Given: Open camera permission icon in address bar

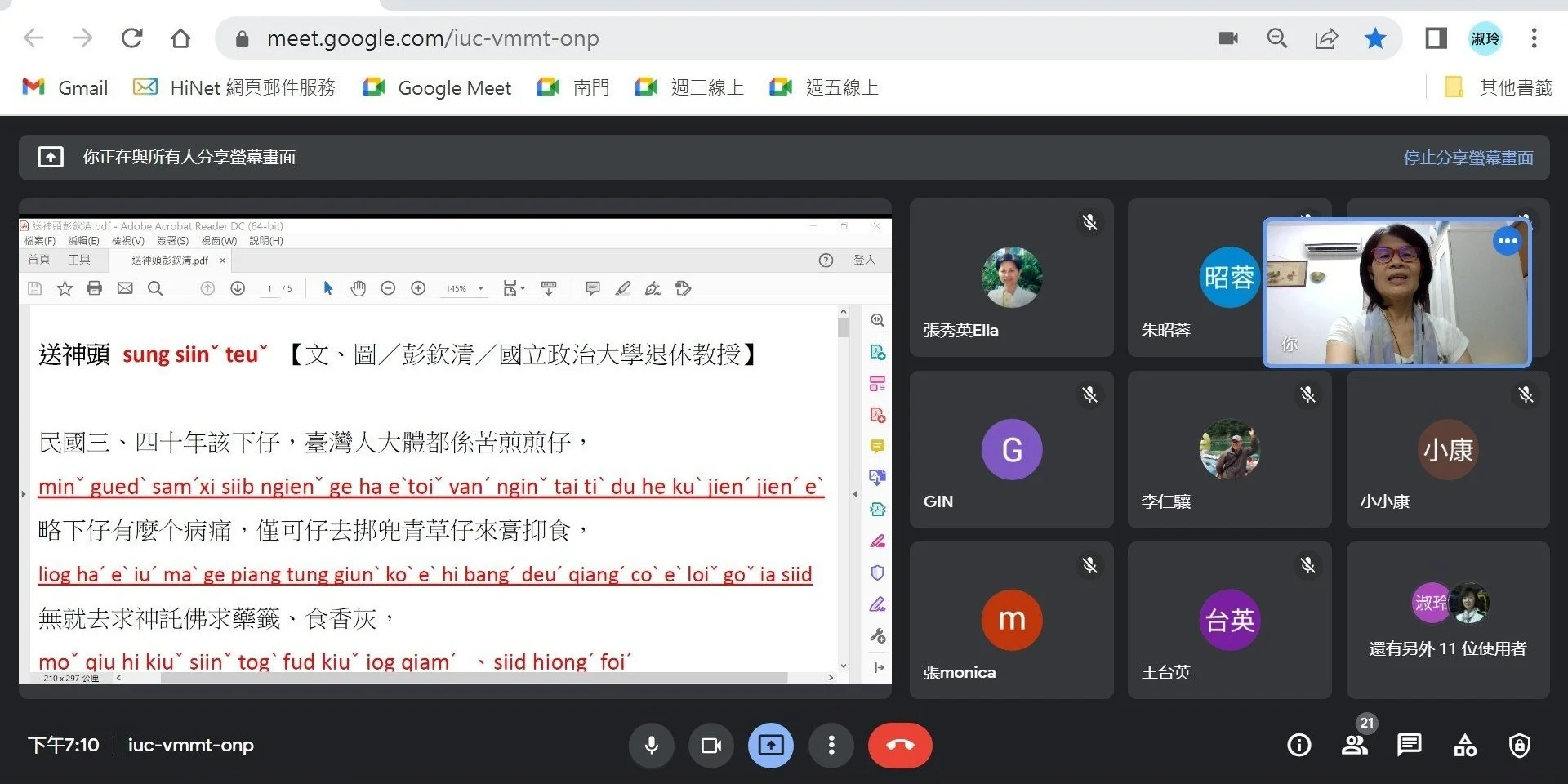Looking at the screenshot, I should click(1228, 38).
